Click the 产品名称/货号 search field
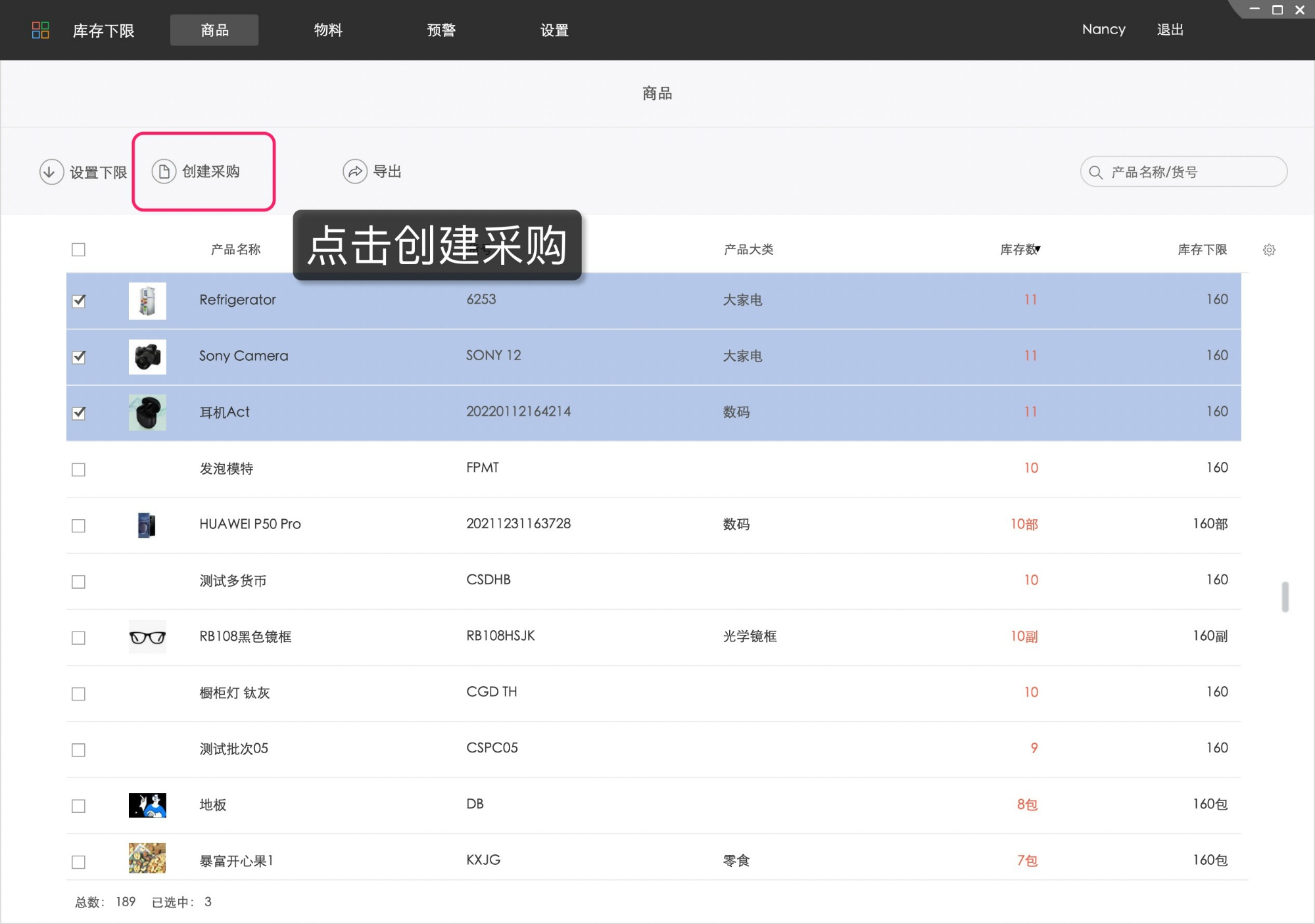 (1183, 172)
